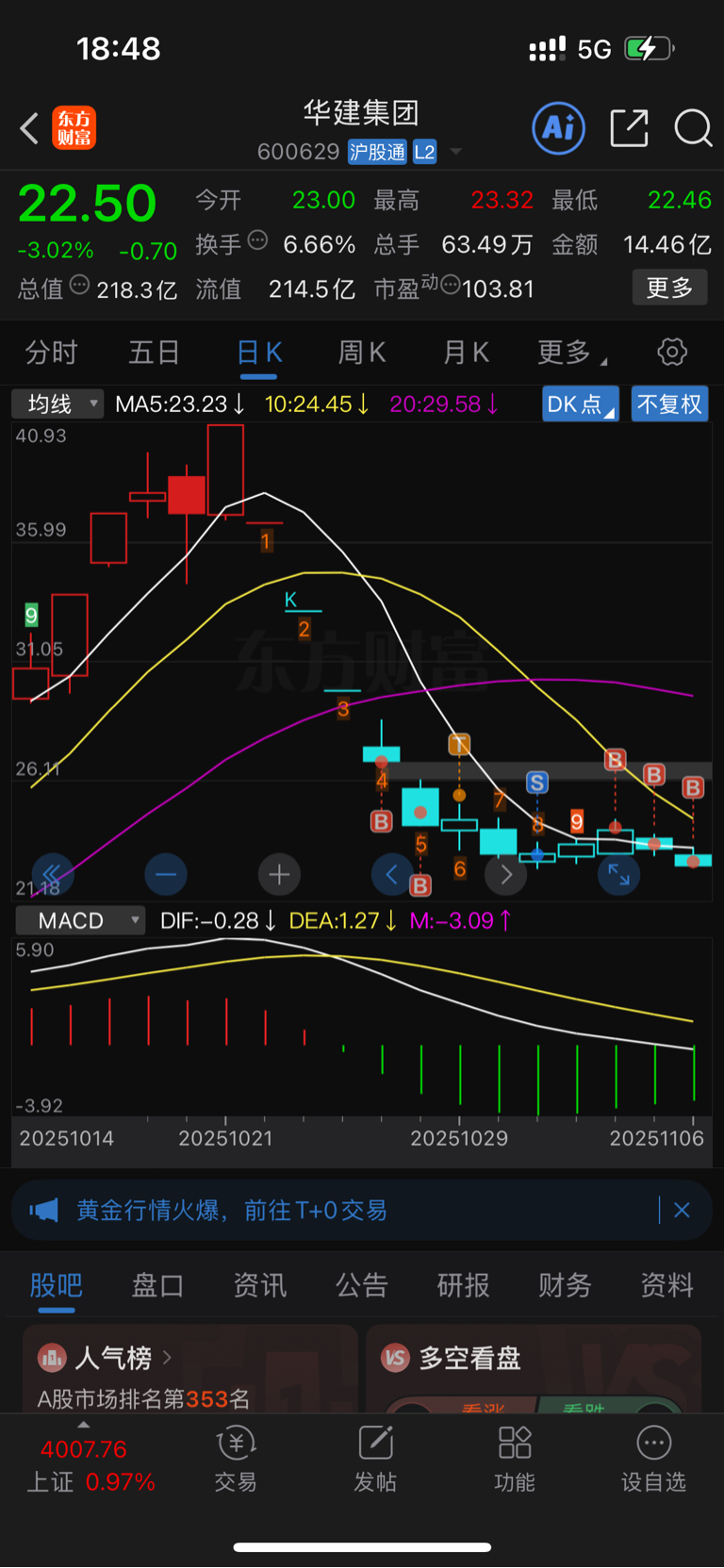Switch to 财务 tab
Screen dimensions: 724x1568
pyautogui.click(x=565, y=1285)
